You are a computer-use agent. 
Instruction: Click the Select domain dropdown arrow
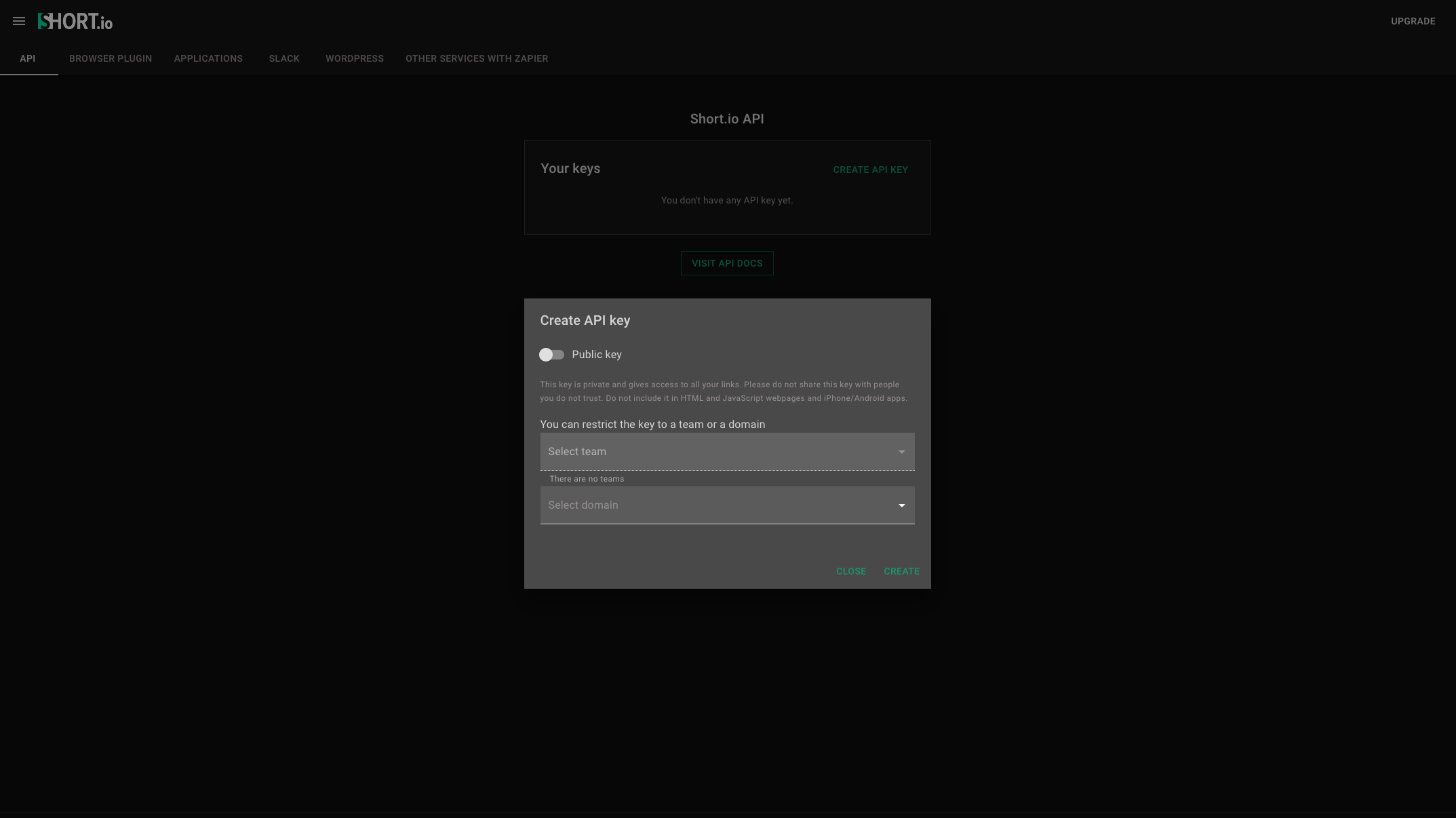tap(901, 505)
